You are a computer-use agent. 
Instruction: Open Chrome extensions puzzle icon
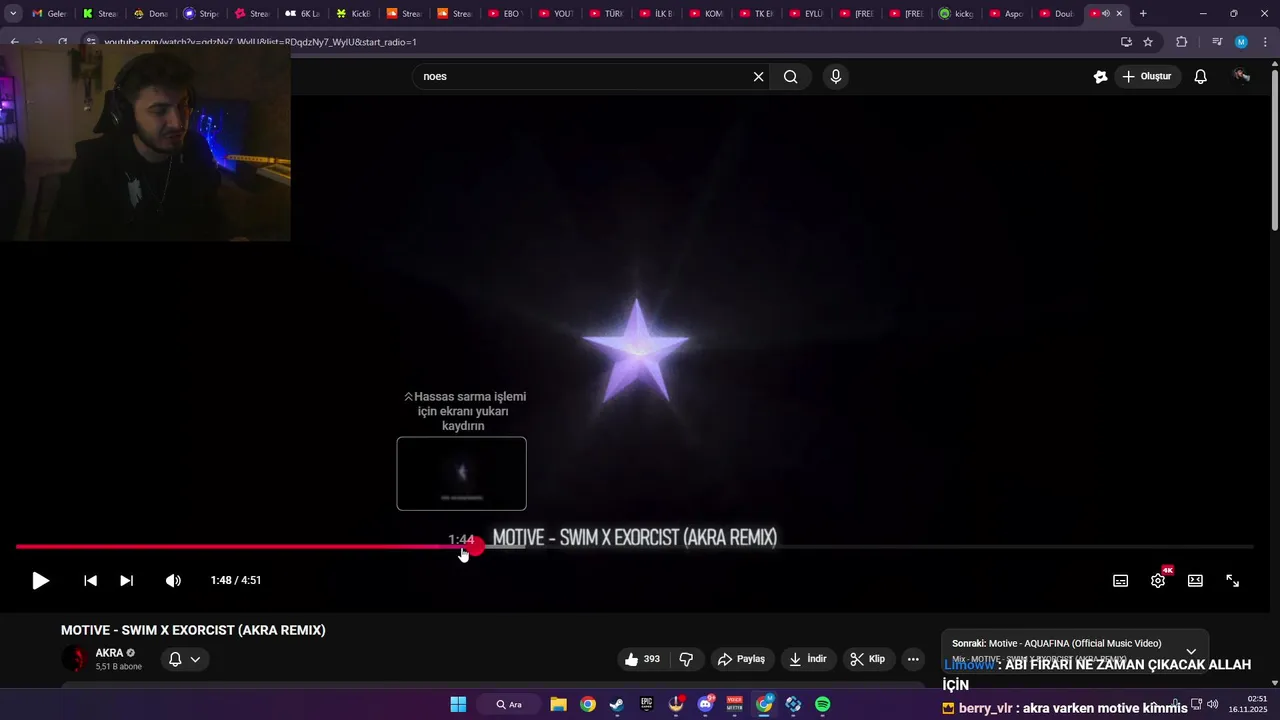point(1181,42)
